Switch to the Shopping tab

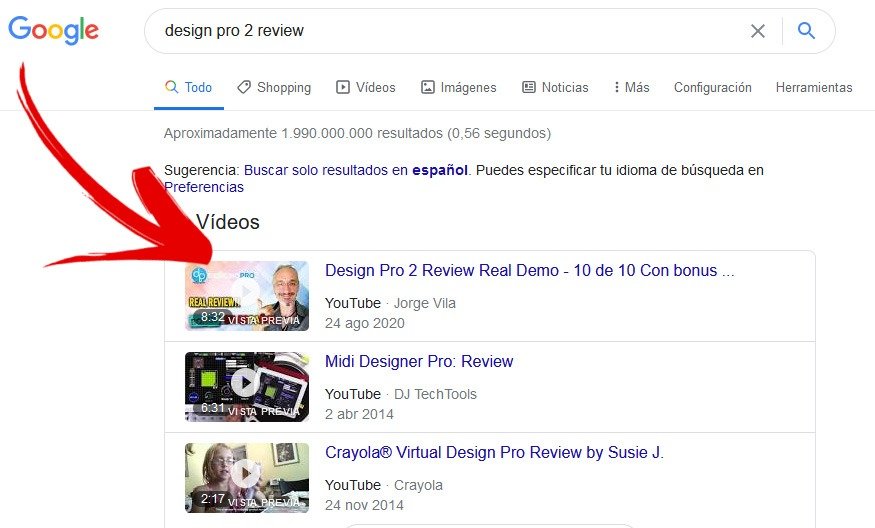[274, 88]
